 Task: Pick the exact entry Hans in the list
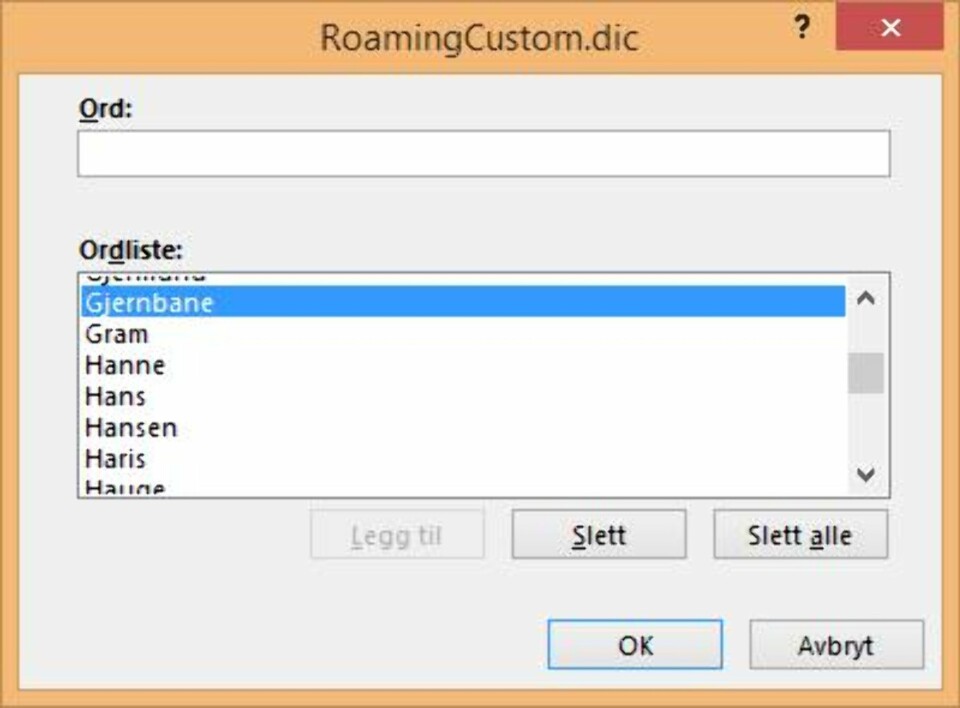pos(116,396)
